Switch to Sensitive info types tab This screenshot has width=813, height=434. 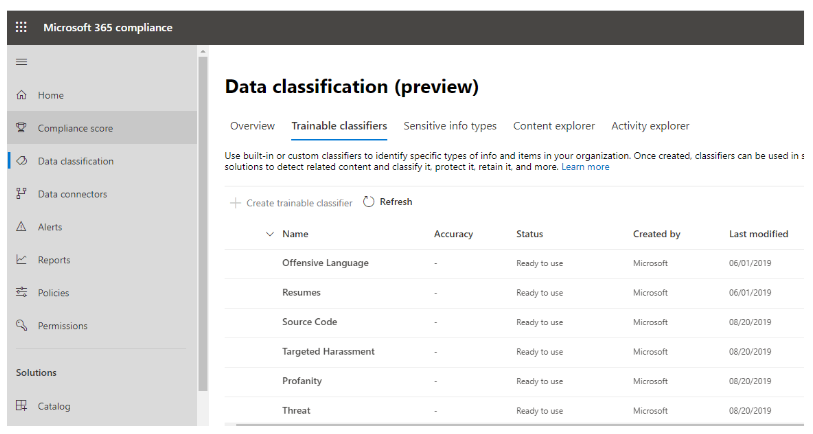450,126
